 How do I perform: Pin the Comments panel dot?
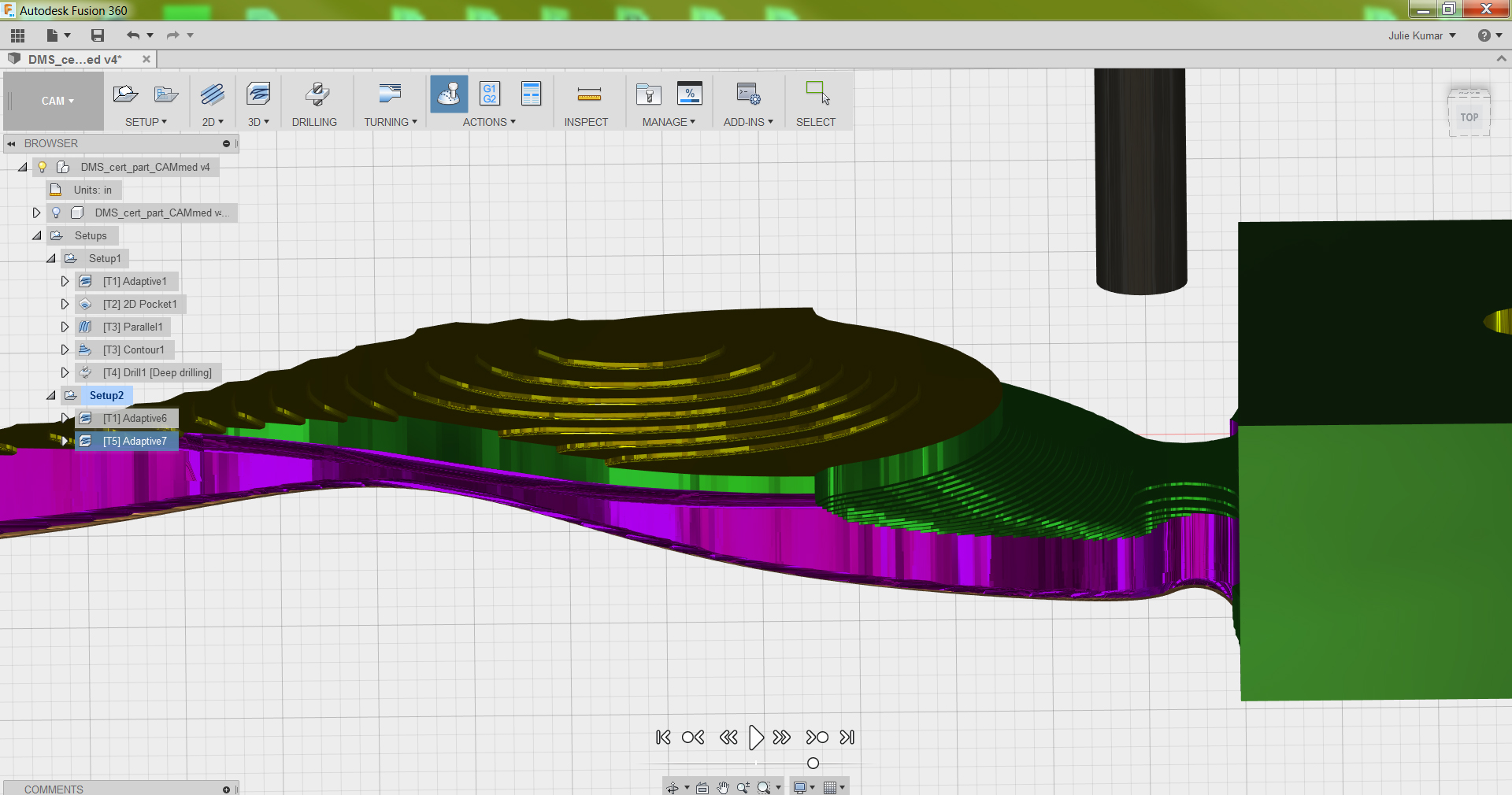[227, 789]
